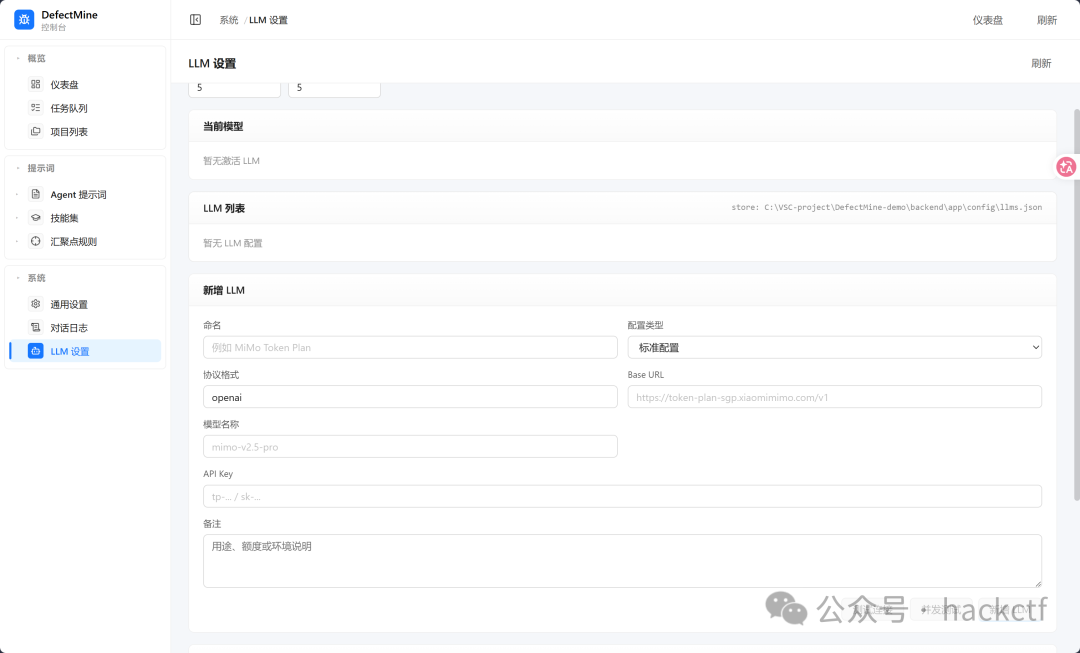
Task: Click the 并发测试 button
Action: (941, 610)
